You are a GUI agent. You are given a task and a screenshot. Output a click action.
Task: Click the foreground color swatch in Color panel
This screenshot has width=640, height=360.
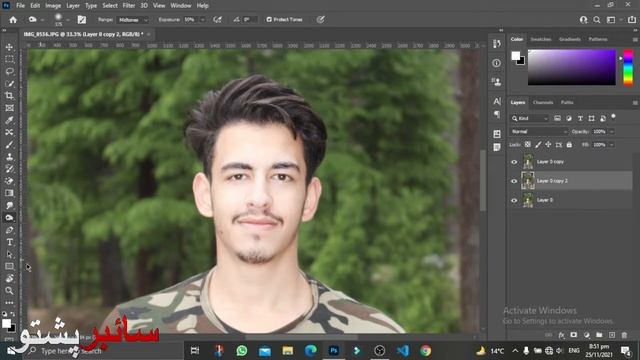tap(516, 56)
